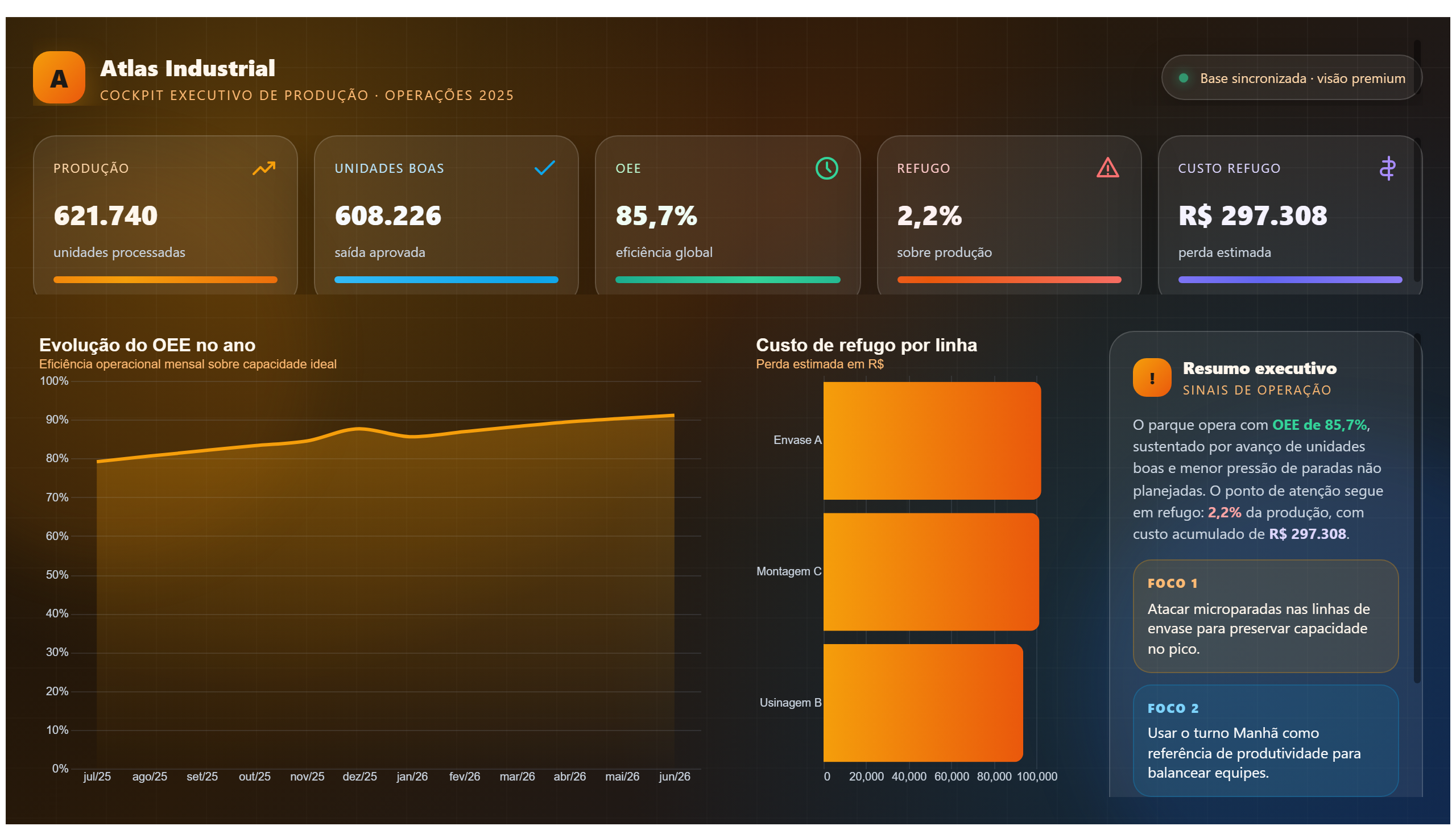1456x830 pixels.
Task: Click the Montagem C bar in chart
Action: (930, 571)
